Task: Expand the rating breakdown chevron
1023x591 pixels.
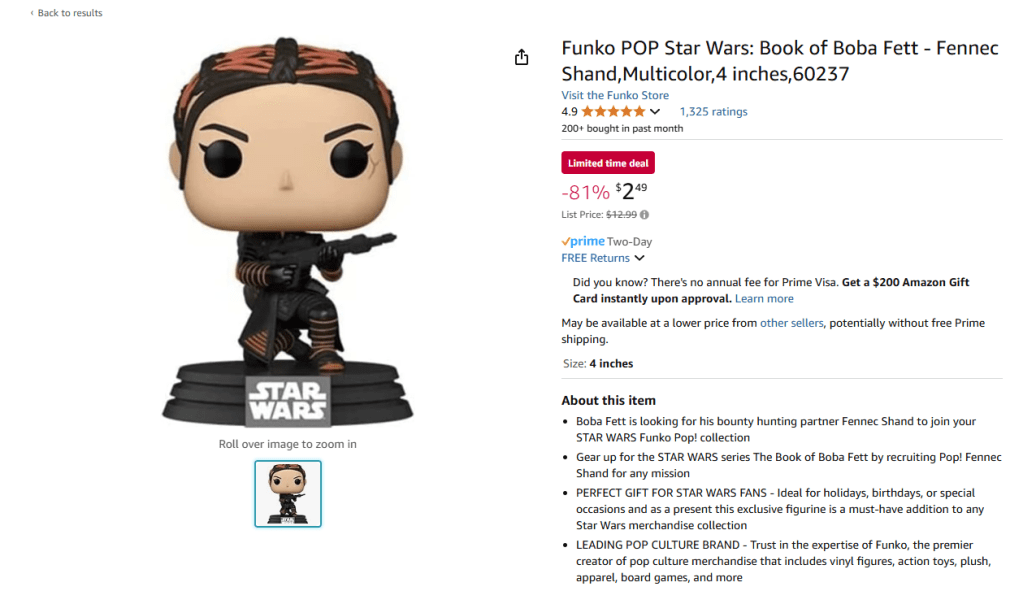Action: tap(655, 112)
